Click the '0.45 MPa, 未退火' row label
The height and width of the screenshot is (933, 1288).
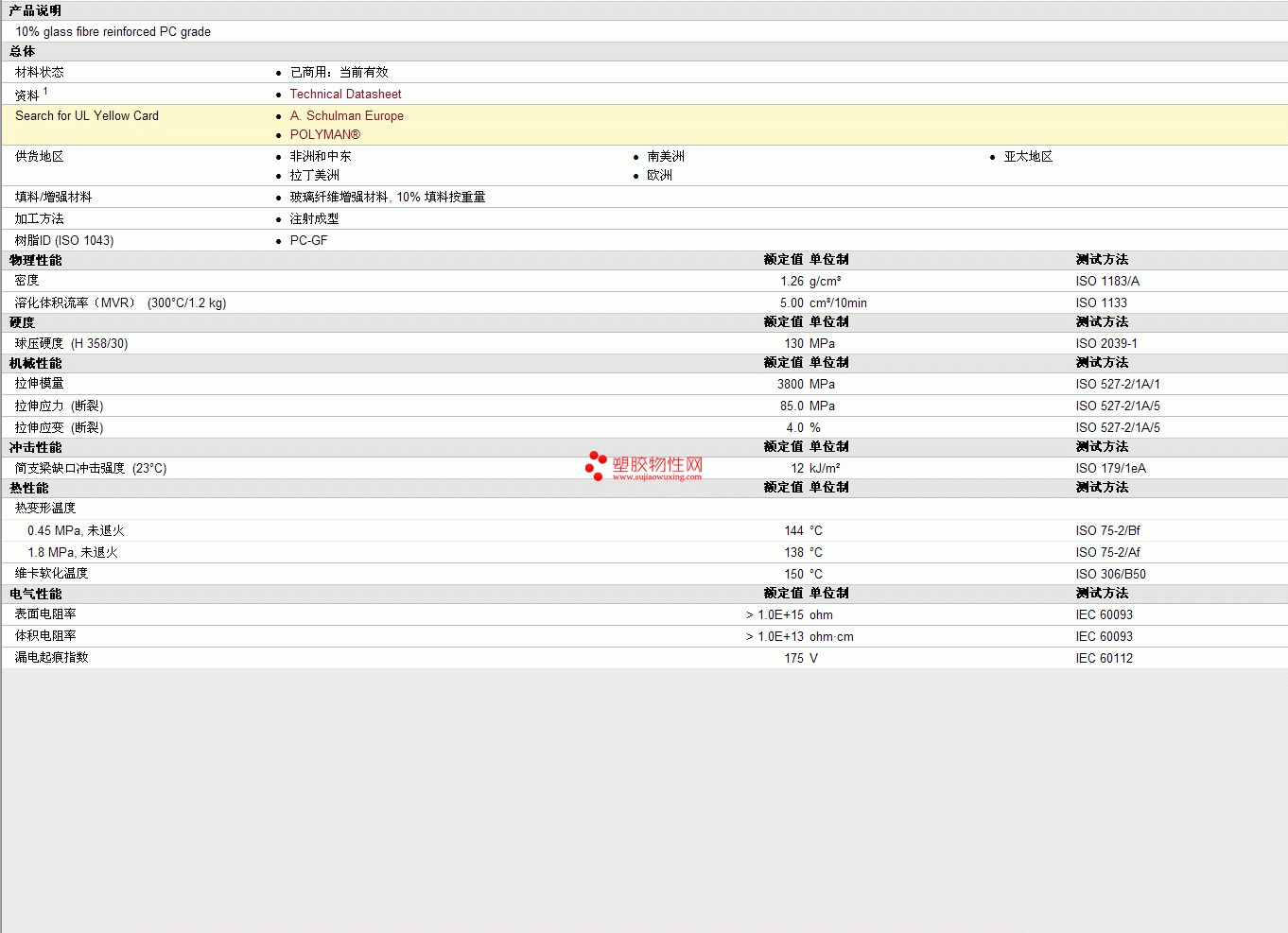[x=76, y=531]
